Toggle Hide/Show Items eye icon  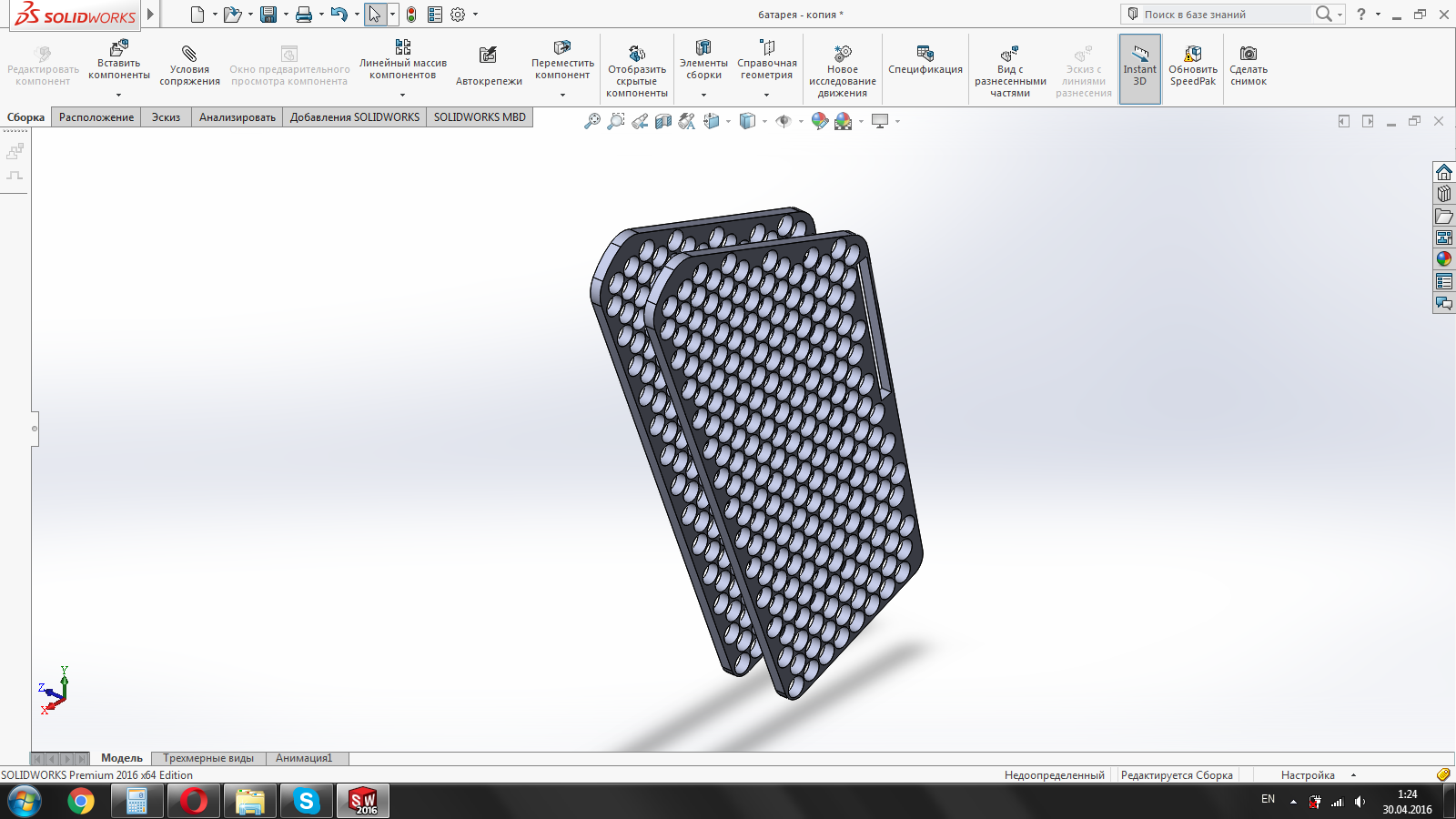(784, 121)
